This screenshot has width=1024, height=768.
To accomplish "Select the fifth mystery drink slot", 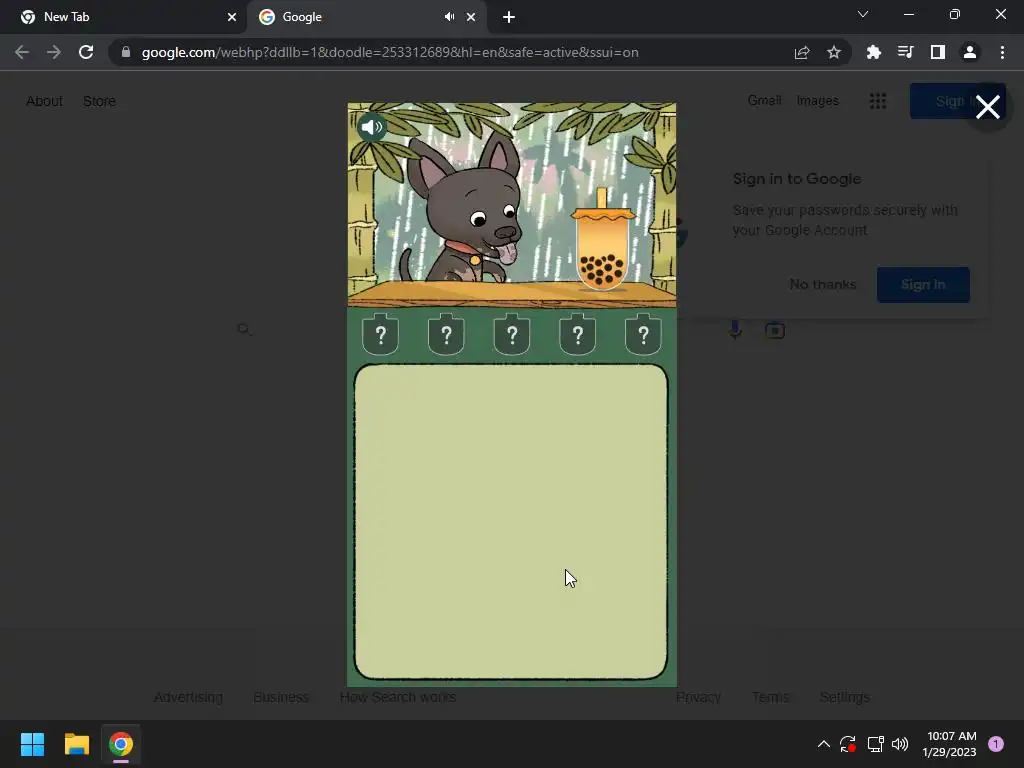I will (643, 334).
